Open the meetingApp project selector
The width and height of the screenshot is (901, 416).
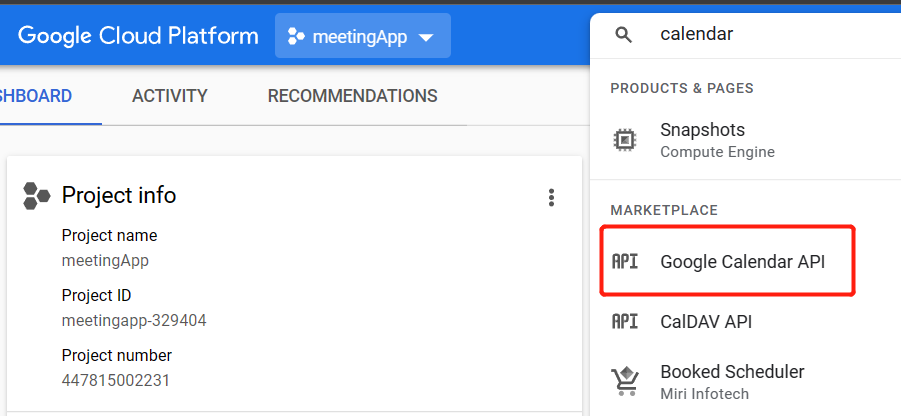tap(362, 37)
